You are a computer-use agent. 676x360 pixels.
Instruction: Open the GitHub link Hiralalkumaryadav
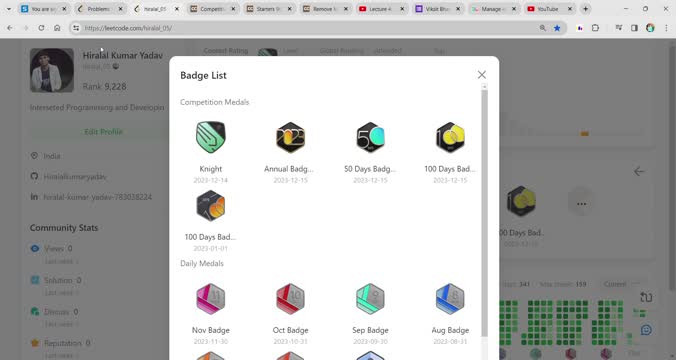75,176
